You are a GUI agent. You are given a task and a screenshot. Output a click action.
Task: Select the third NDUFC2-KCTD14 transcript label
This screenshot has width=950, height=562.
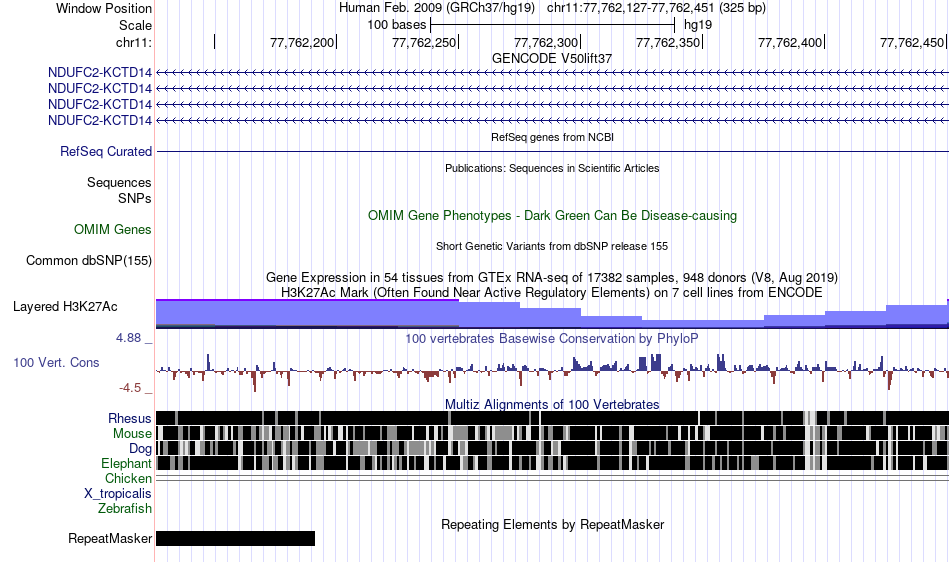click(x=100, y=104)
